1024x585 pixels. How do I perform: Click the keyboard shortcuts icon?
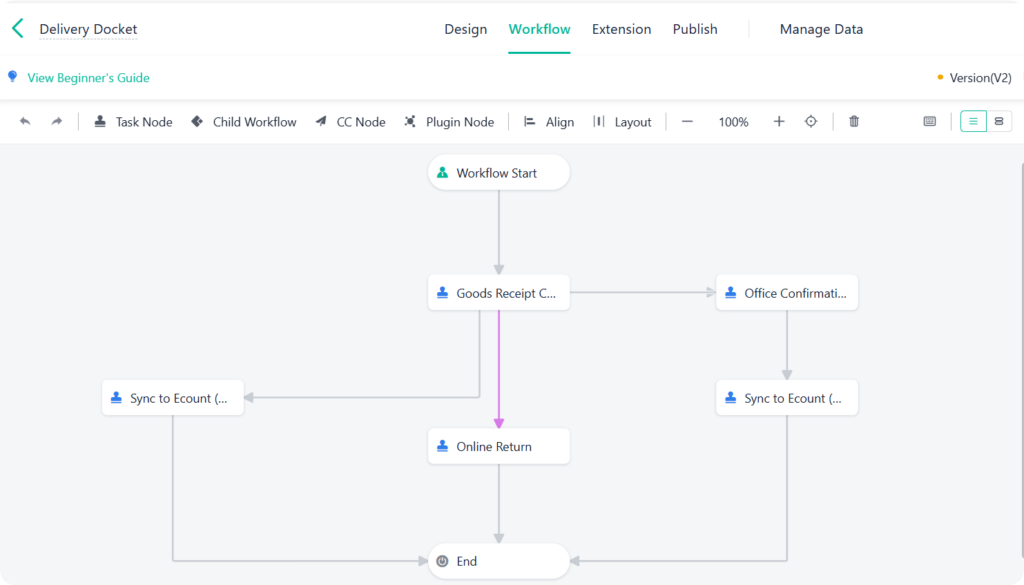tap(930, 122)
